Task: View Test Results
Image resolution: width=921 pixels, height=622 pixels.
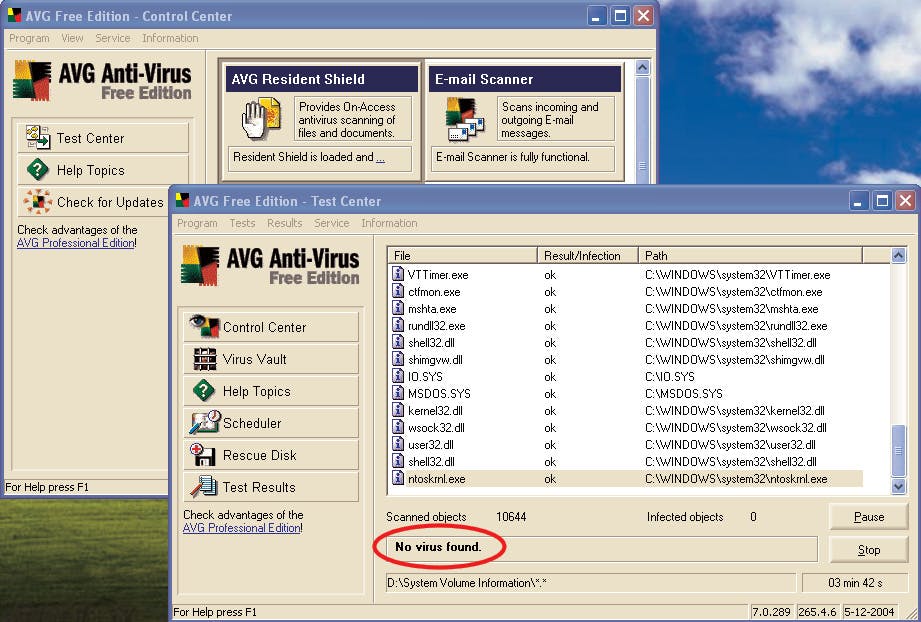Action: coord(271,487)
